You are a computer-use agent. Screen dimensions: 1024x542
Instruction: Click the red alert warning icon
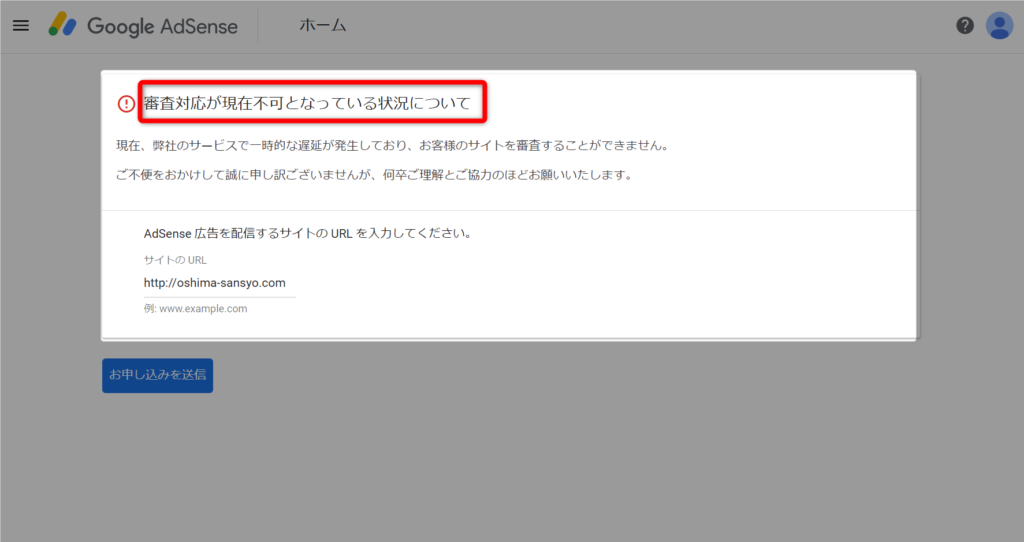click(x=126, y=103)
